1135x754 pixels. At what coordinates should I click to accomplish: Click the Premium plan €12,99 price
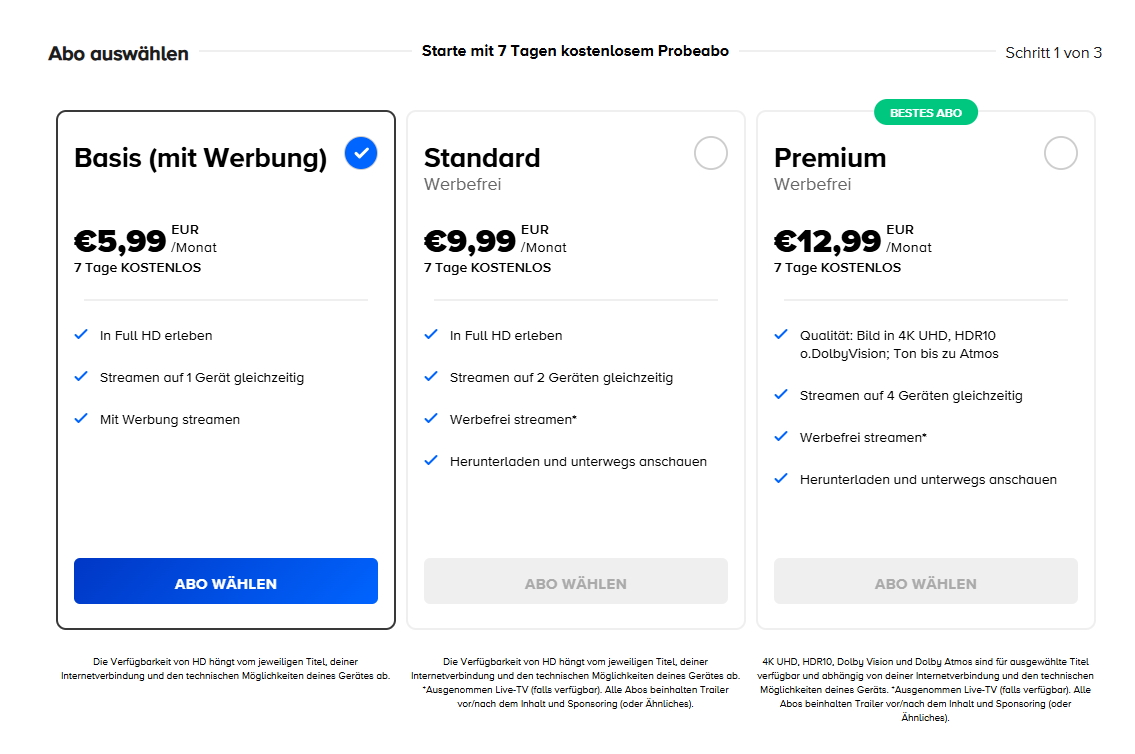[x=828, y=241]
